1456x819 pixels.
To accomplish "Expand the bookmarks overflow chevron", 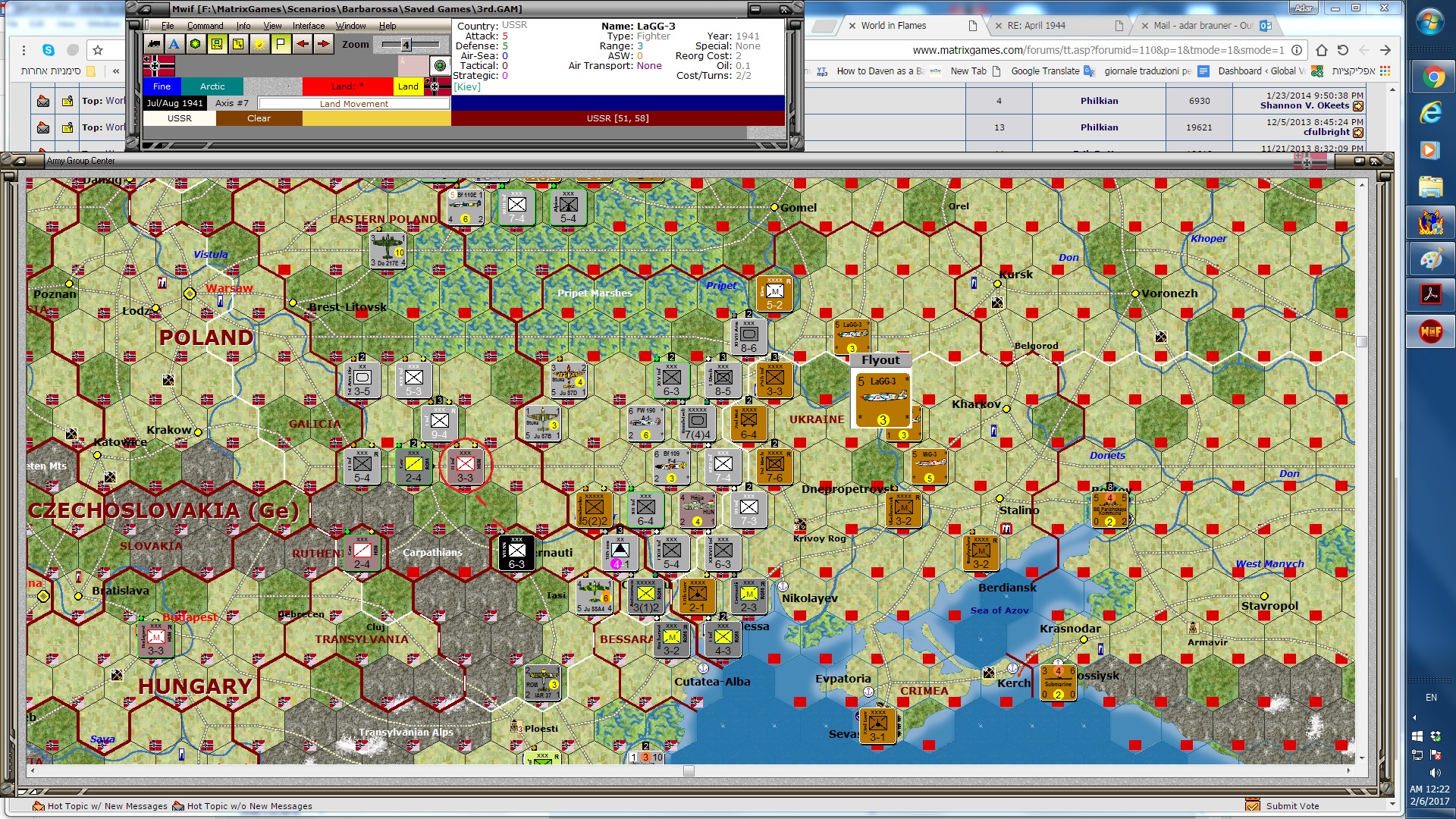I will (x=116, y=71).
